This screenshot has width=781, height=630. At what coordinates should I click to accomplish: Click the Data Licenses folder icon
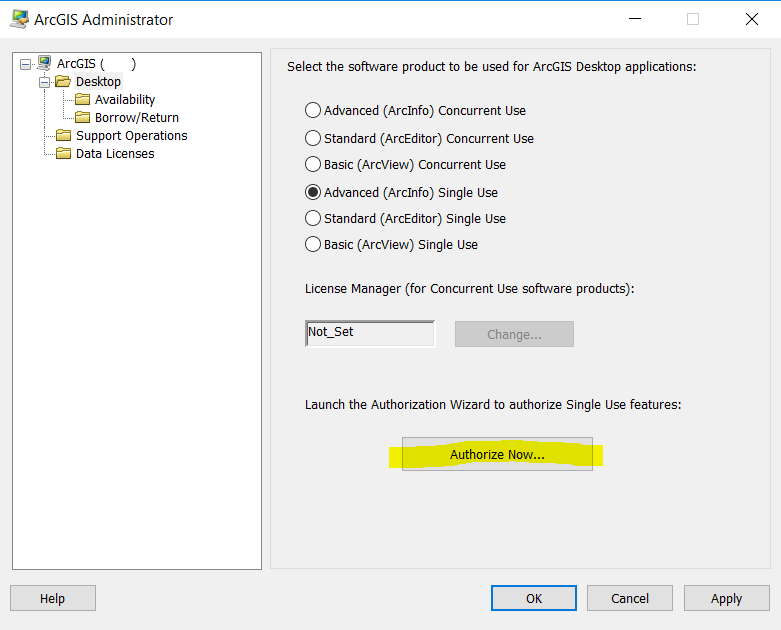pyautogui.click(x=63, y=153)
